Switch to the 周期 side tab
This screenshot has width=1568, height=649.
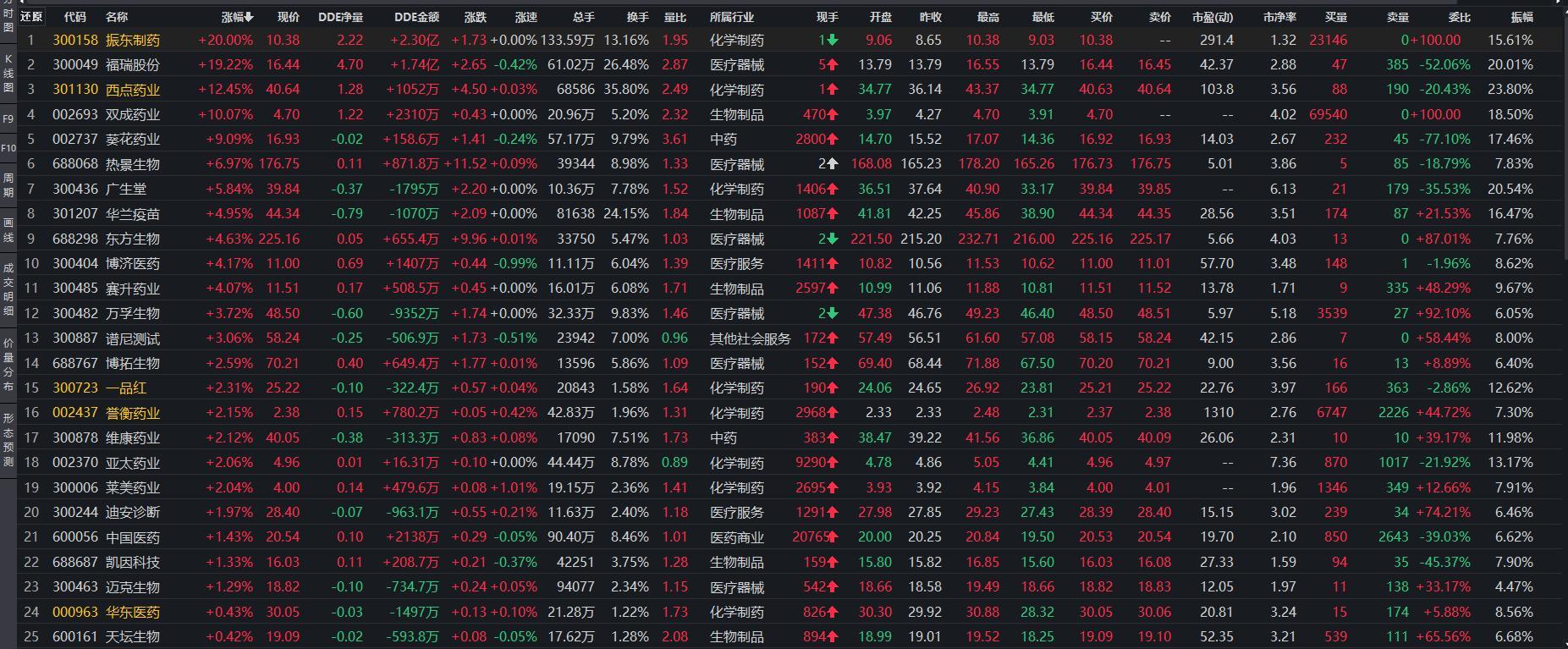[x=8, y=185]
